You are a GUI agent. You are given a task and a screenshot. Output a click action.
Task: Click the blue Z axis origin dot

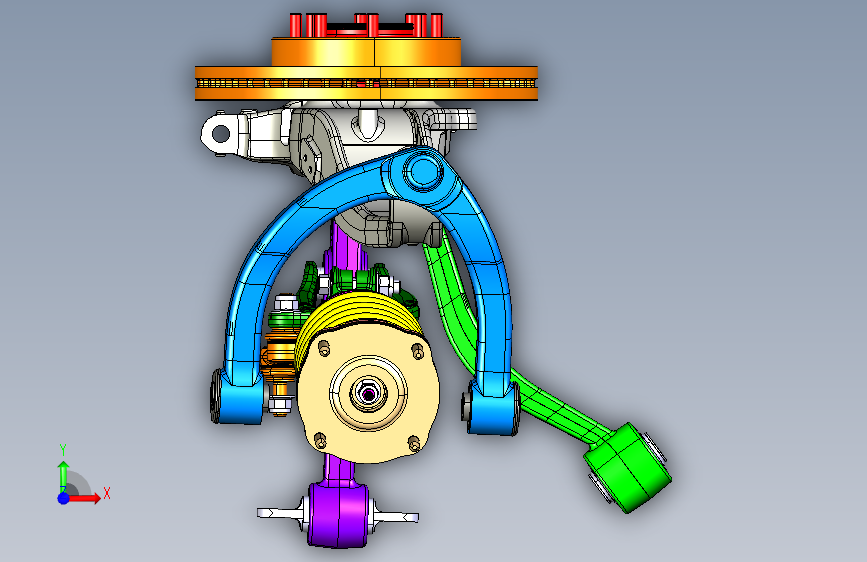click(x=64, y=498)
